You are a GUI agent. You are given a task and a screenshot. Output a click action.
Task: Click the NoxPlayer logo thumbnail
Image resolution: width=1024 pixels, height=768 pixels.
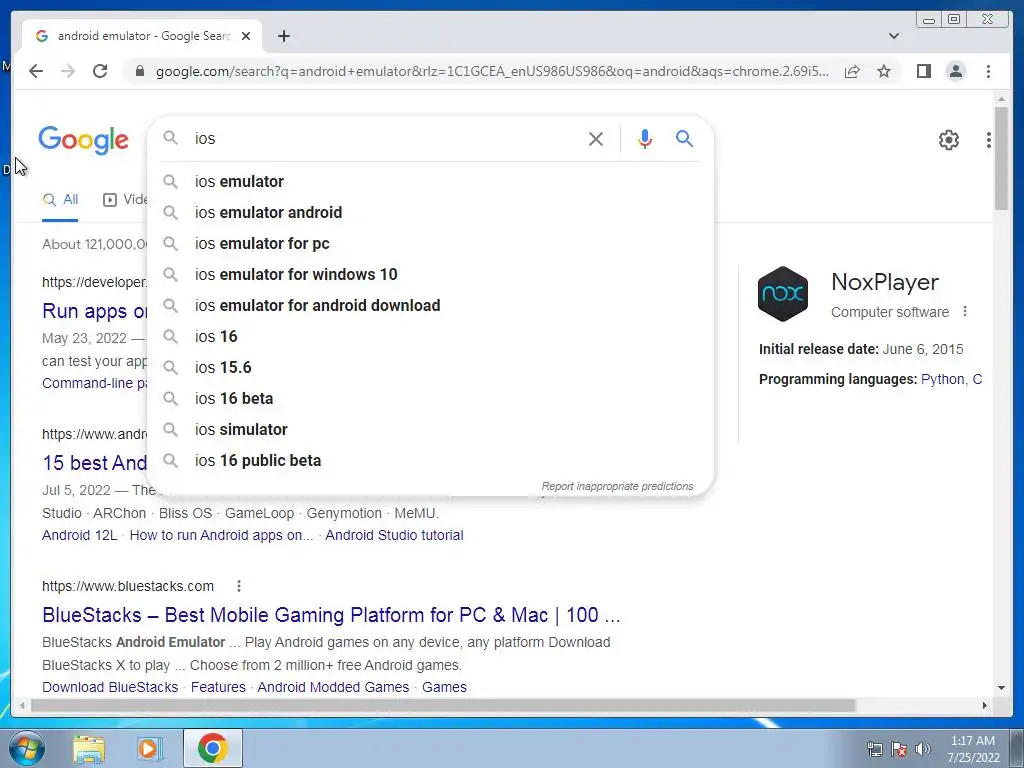pos(783,294)
